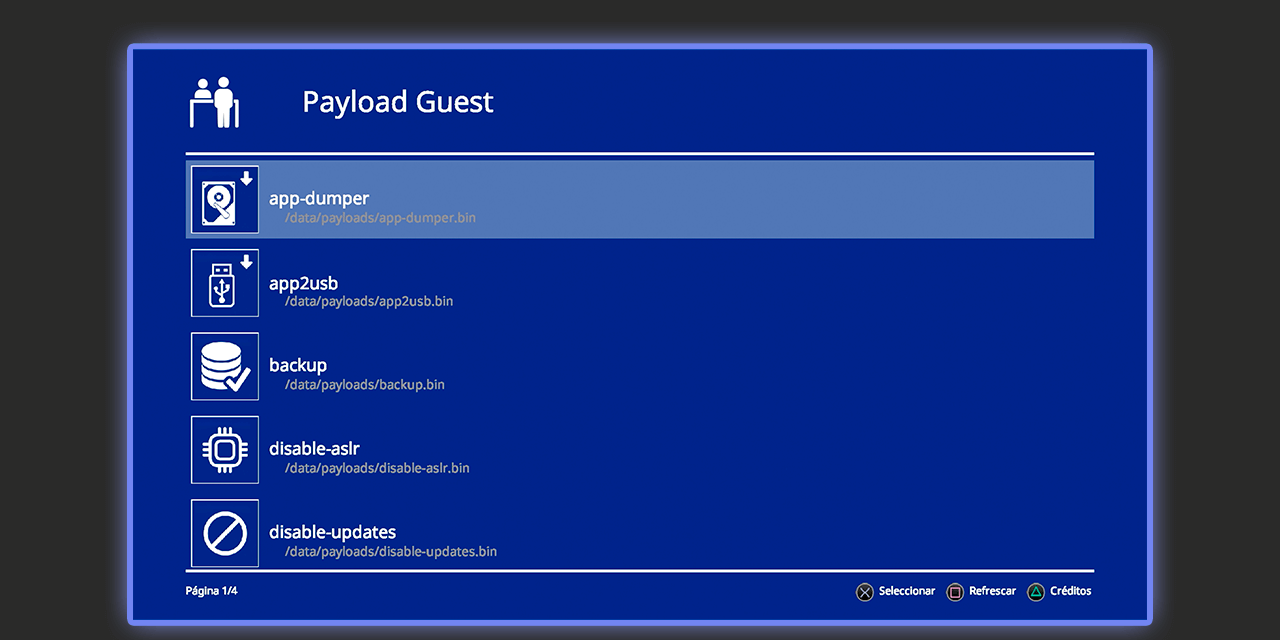This screenshot has height=640, width=1280.
Task: Select the app-dumper payload name
Action: click(319, 199)
